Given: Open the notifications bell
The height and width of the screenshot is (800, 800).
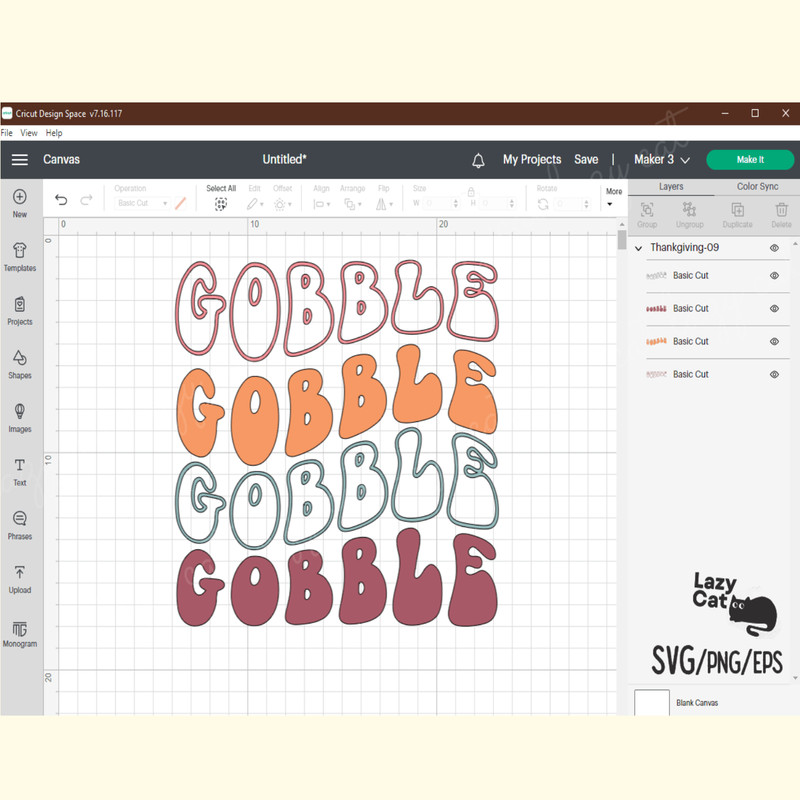Looking at the screenshot, I should click(478, 160).
